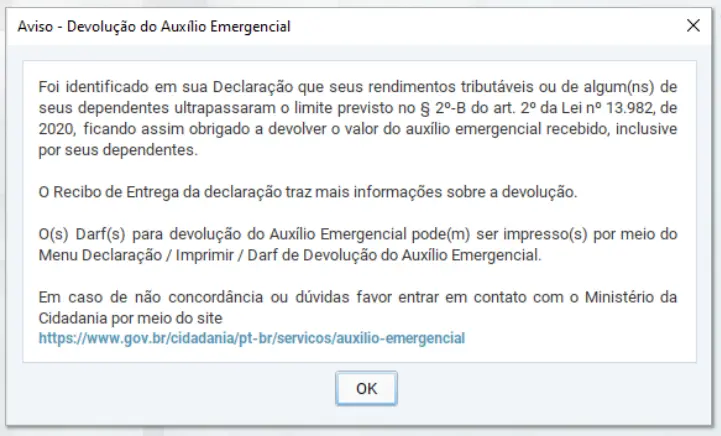Click the paragraph starting 'O(s) Darf(s) para devolução'
The height and width of the screenshot is (436, 721).
point(359,245)
